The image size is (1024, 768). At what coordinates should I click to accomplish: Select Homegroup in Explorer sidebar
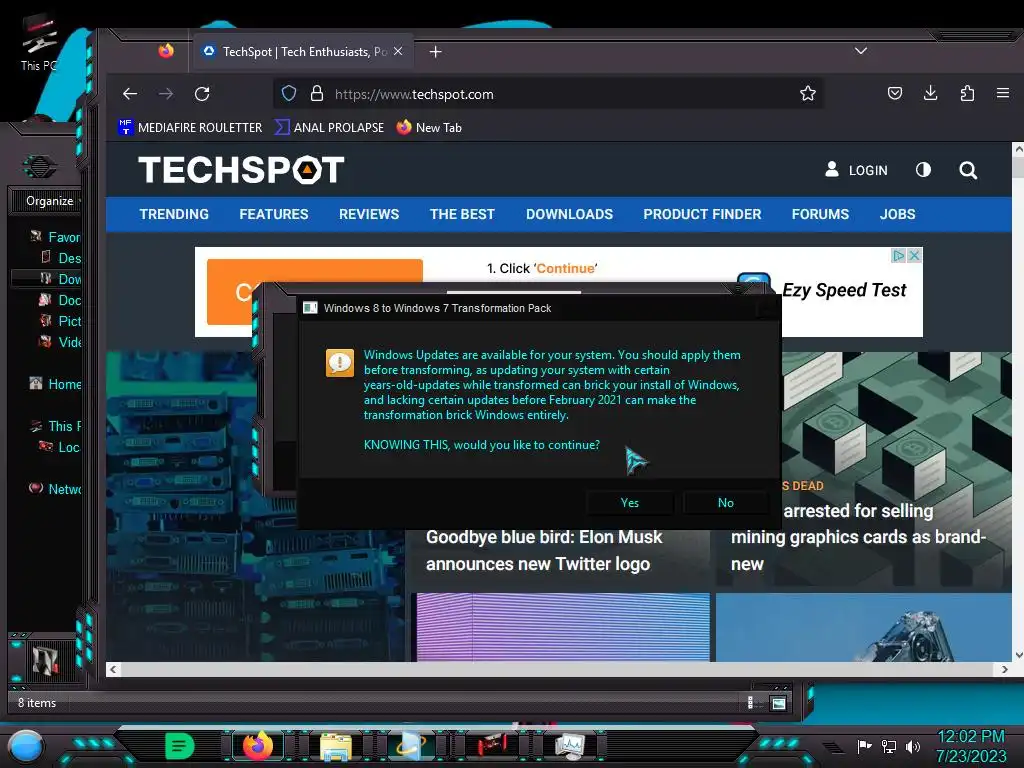[56, 384]
